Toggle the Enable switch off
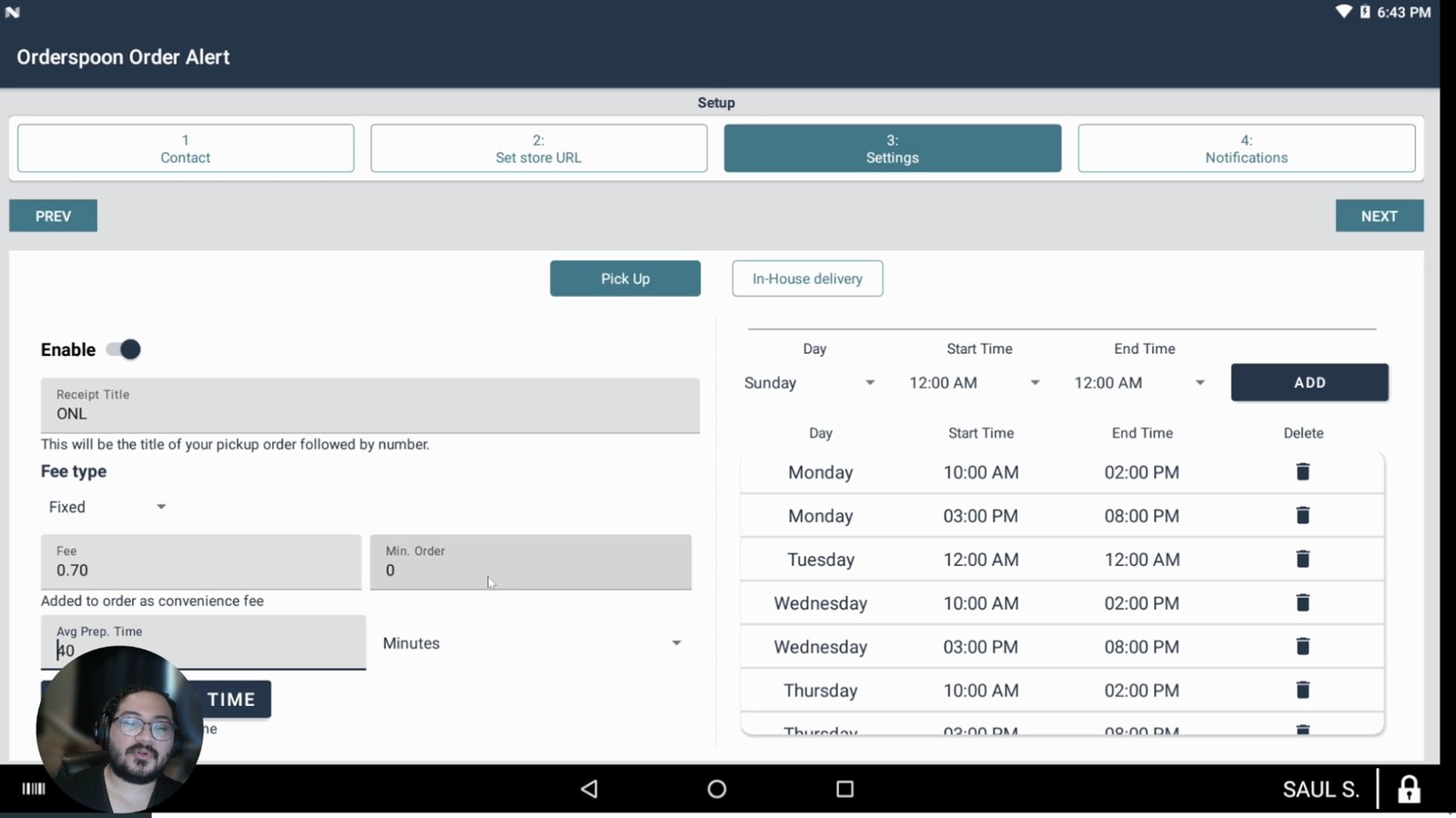The height and width of the screenshot is (818, 1456). click(124, 349)
